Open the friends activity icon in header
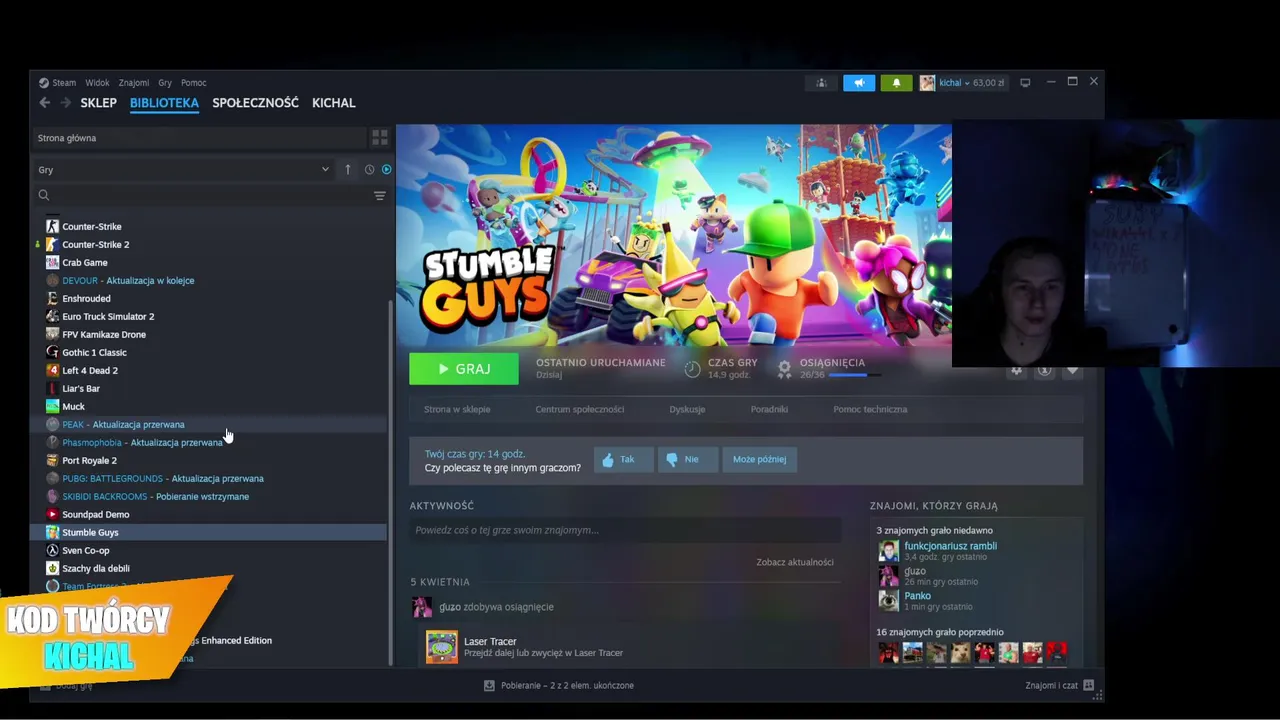This screenshot has width=1280, height=720. (x=821, y=83)
